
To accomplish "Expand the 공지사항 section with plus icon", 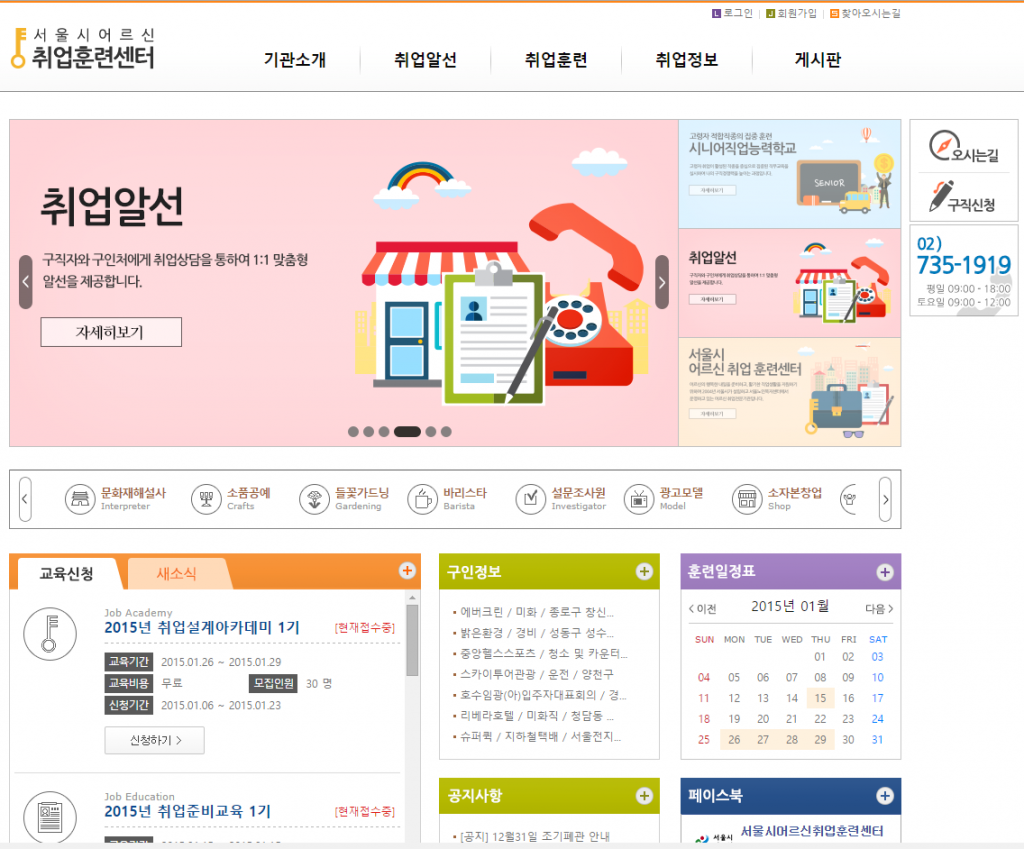I will coord(644,796).
